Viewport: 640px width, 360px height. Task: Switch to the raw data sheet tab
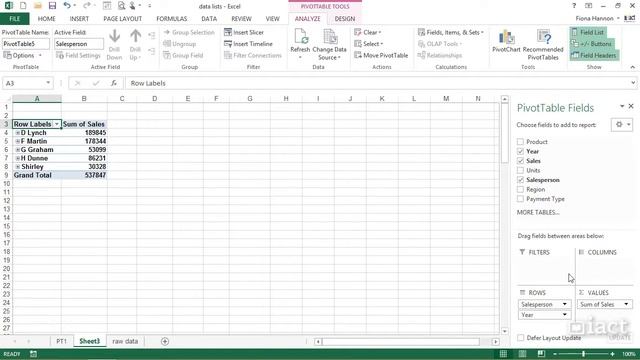(x=125, y=341)
